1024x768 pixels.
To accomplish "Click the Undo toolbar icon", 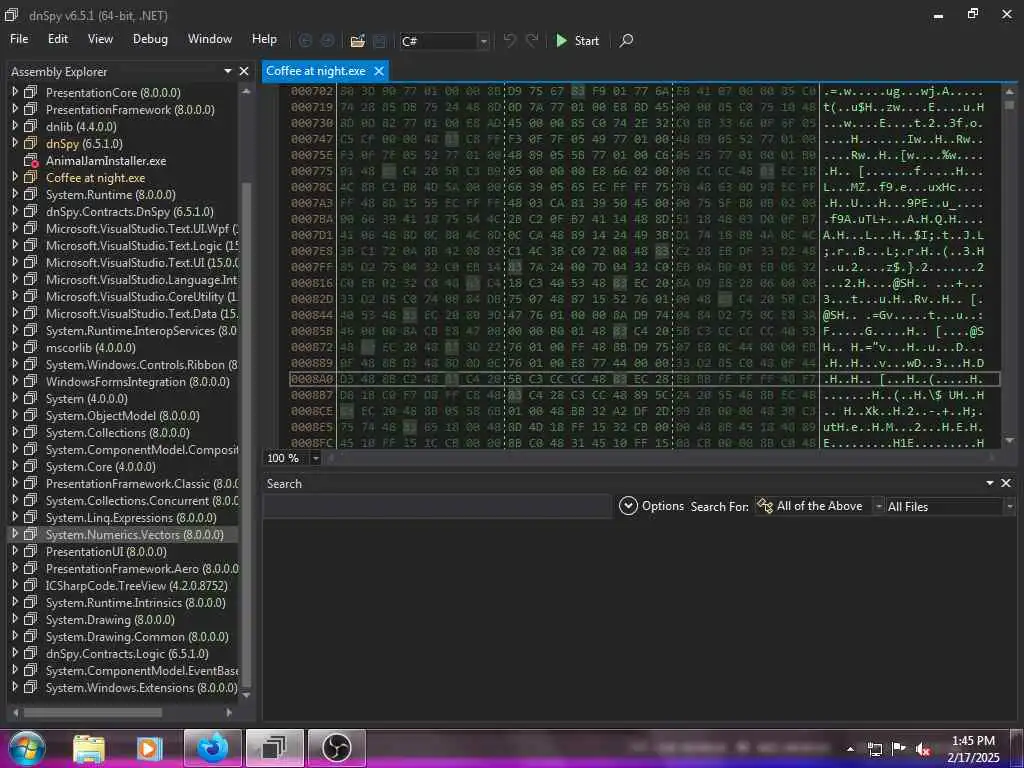I will tap(509, 40).
